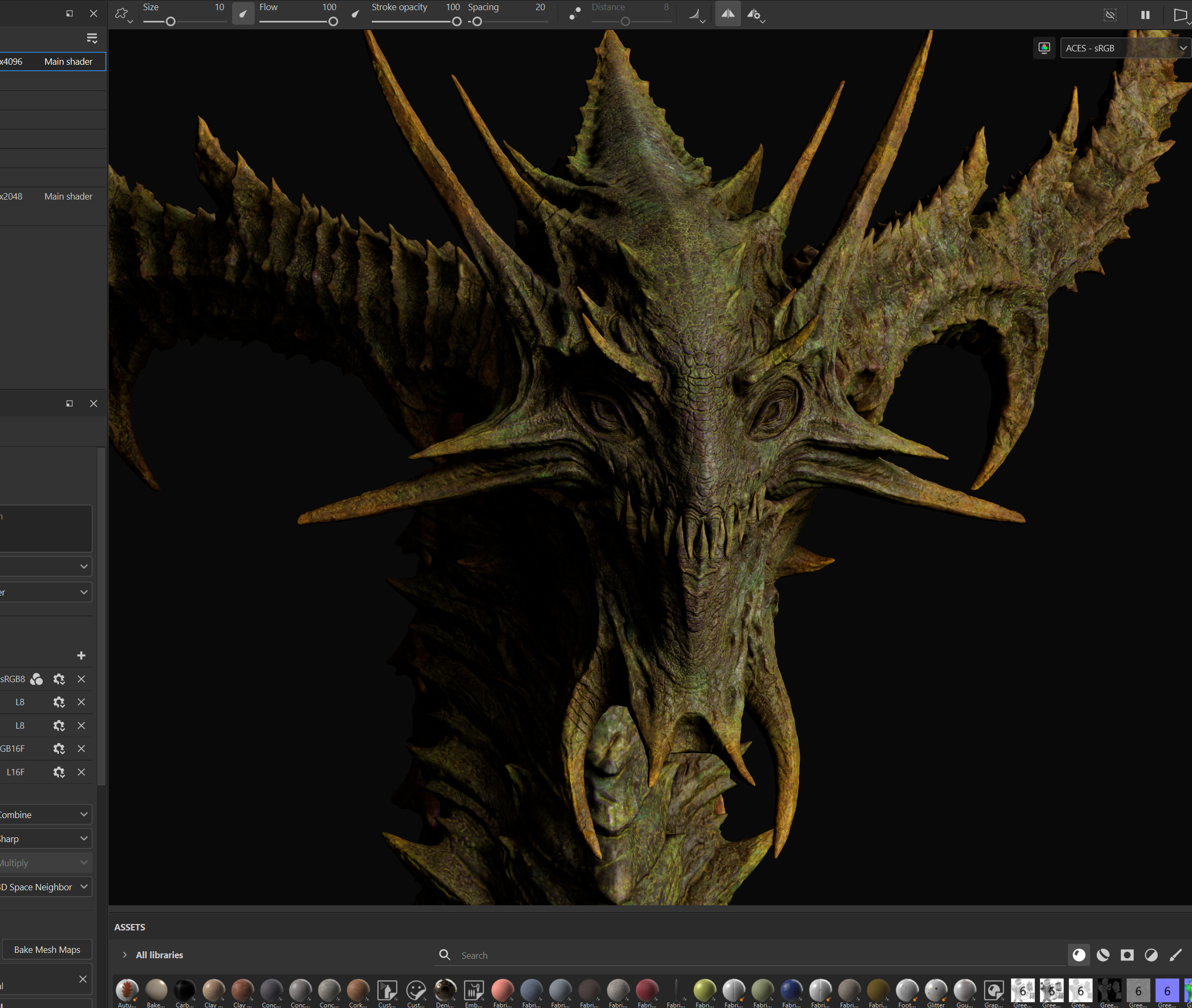
Task: Open settings gear for the L16F channel
Action: click(x=59, y=772)
